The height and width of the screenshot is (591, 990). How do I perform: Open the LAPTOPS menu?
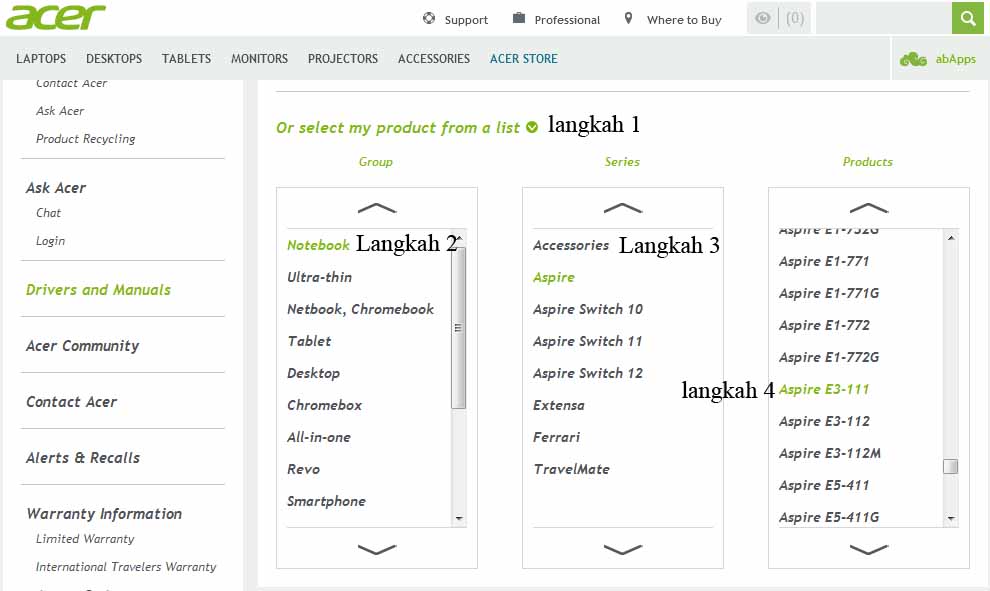(41, 59)
